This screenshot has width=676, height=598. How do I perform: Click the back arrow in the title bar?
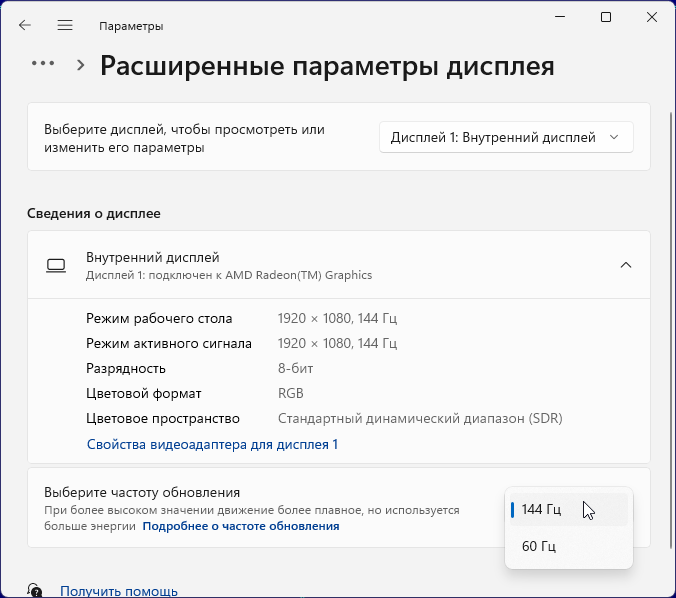[x=25, y=25]
